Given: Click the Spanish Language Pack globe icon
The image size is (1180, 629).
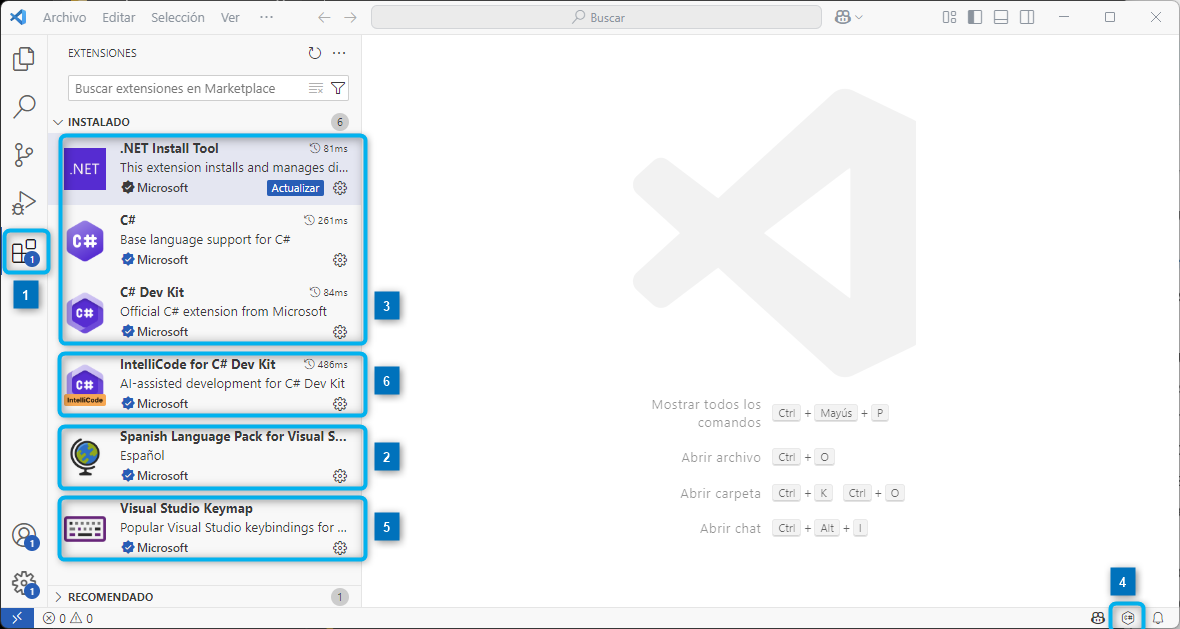Looking at the screenshot, I should pyautogui.click(x=85, y=457).
